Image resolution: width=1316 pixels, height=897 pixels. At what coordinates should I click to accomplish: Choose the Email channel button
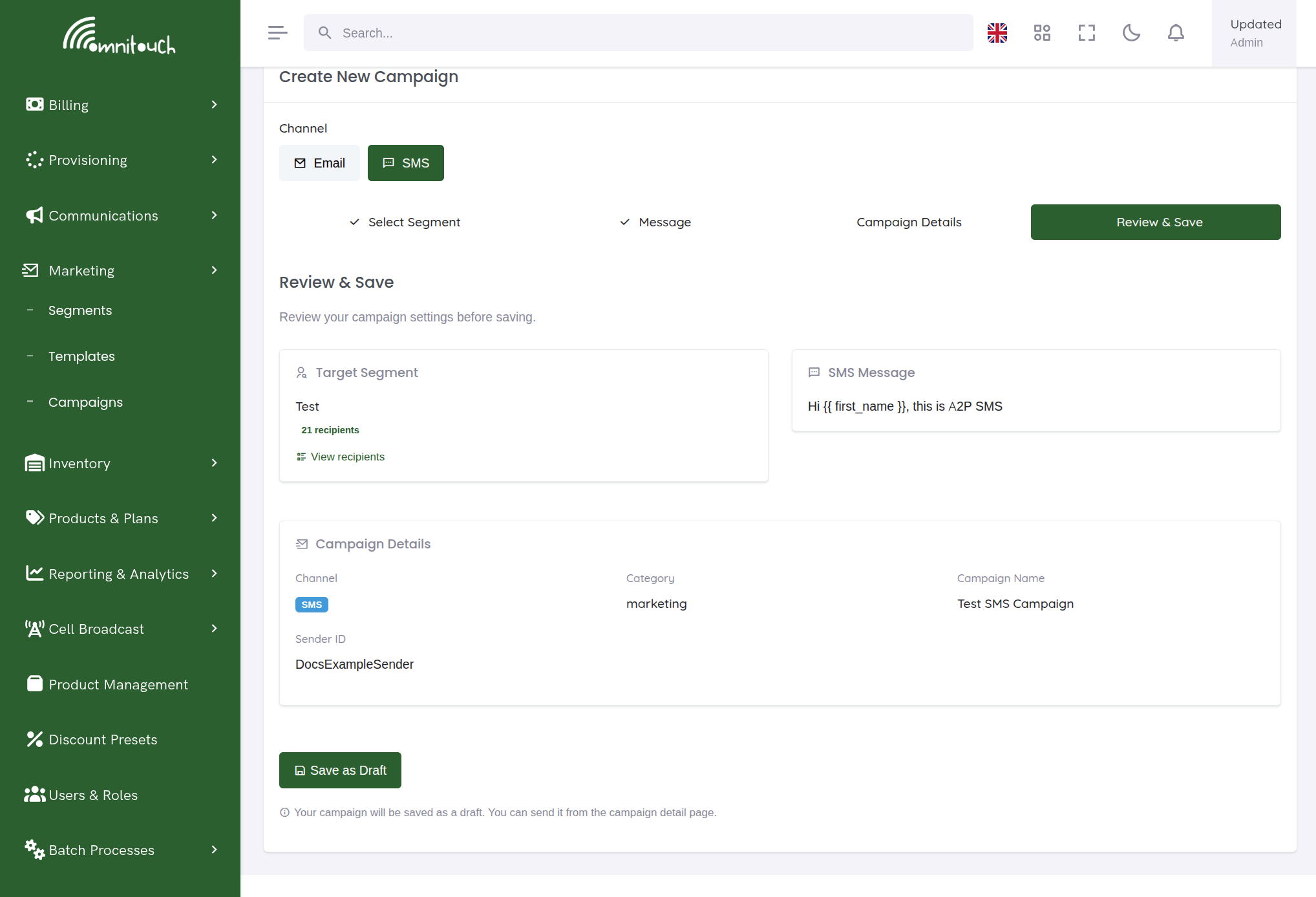[x=319, y=163]
